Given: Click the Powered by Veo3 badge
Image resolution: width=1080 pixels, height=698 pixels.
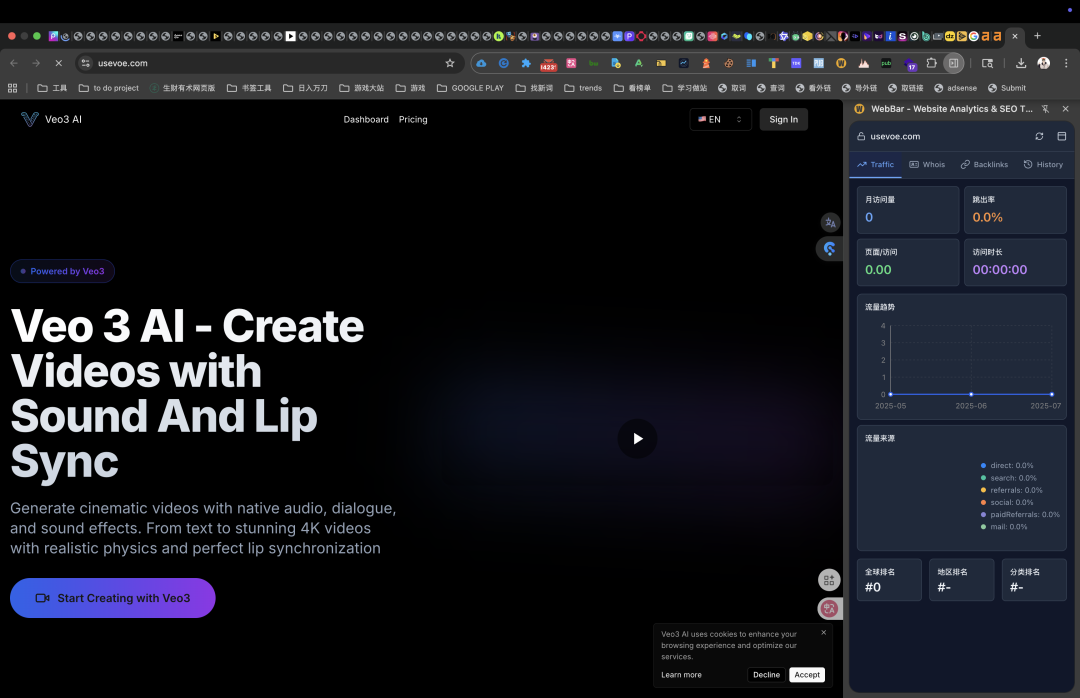Looking at the screenshot, I should [x=62, y=271].
